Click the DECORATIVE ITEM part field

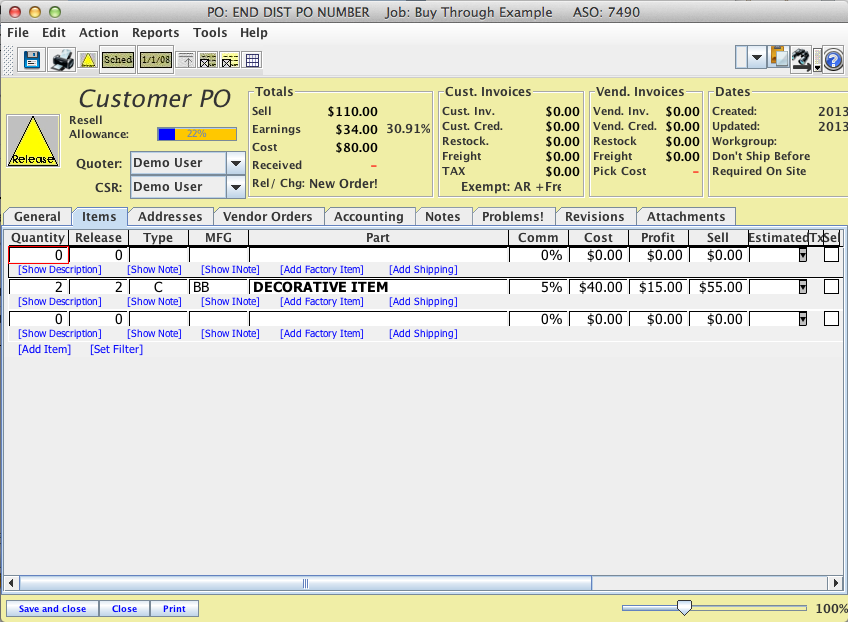tap(379, 287)
